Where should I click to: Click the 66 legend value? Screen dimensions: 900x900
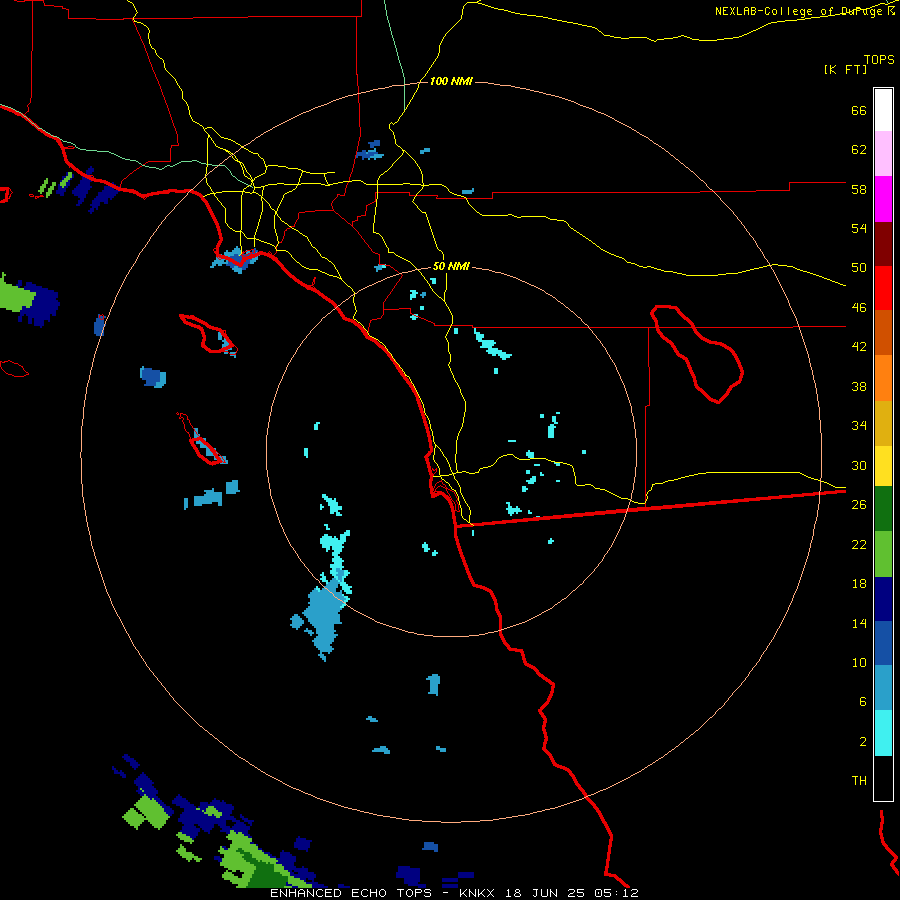click(859, 110)
